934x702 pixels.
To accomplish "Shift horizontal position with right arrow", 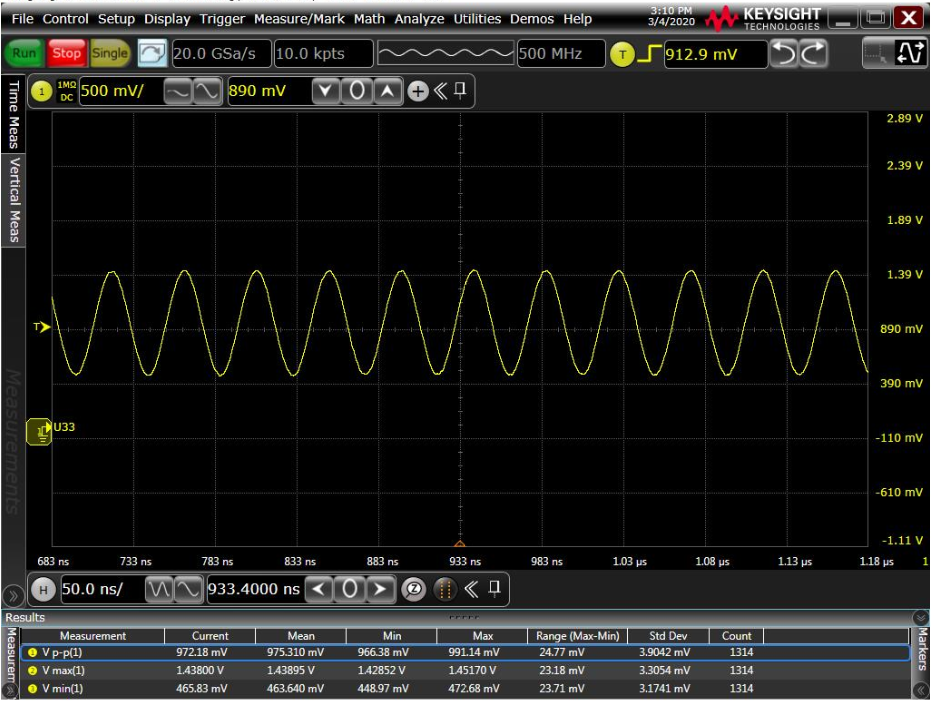I will pos(379,589).
